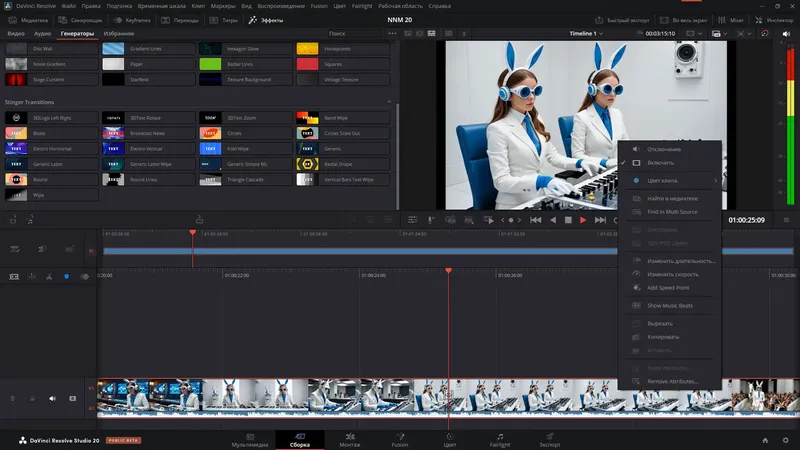Click the play reverse button

[553, 220]
